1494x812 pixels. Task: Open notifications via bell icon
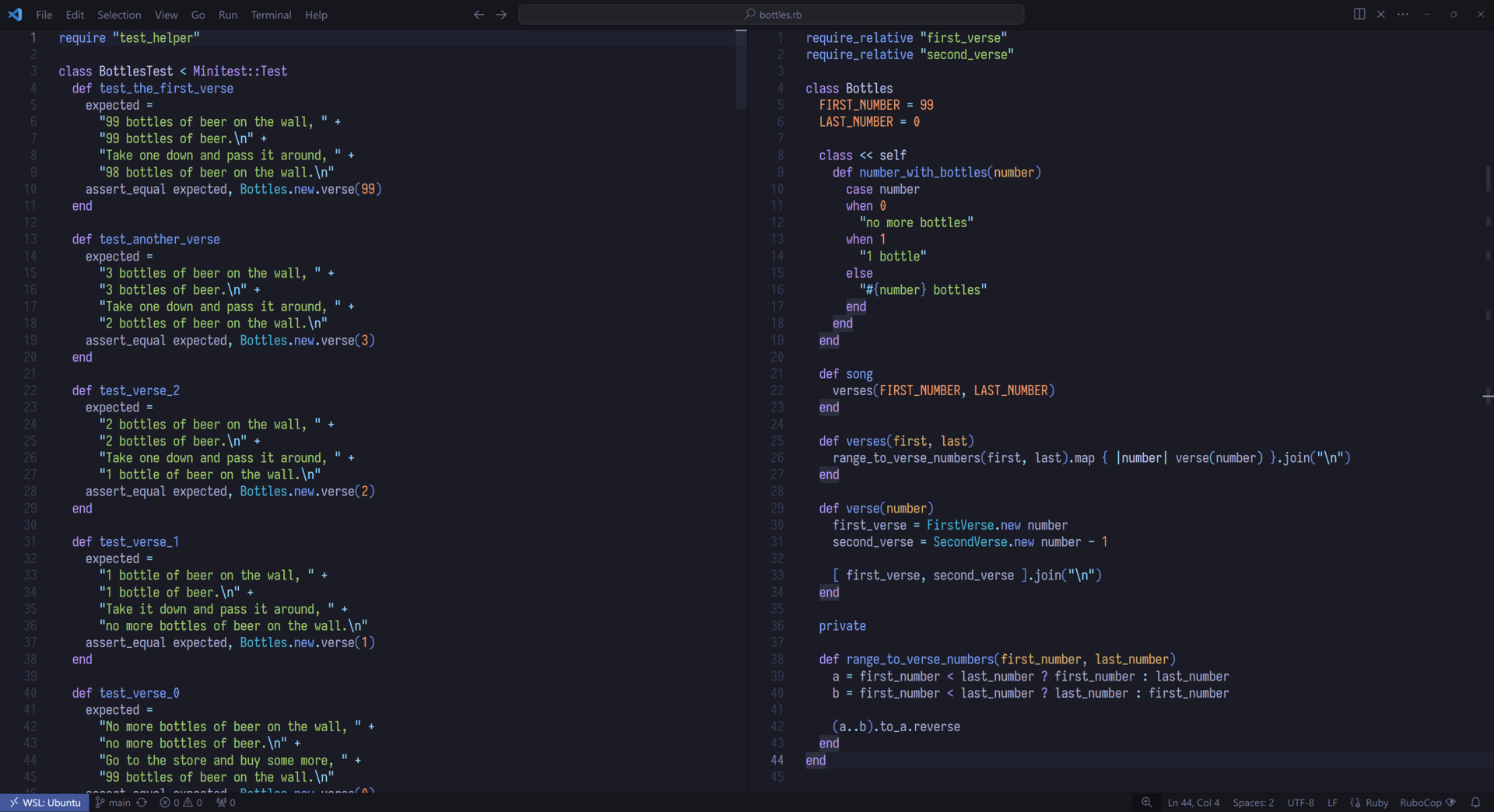coord(1475,803)
